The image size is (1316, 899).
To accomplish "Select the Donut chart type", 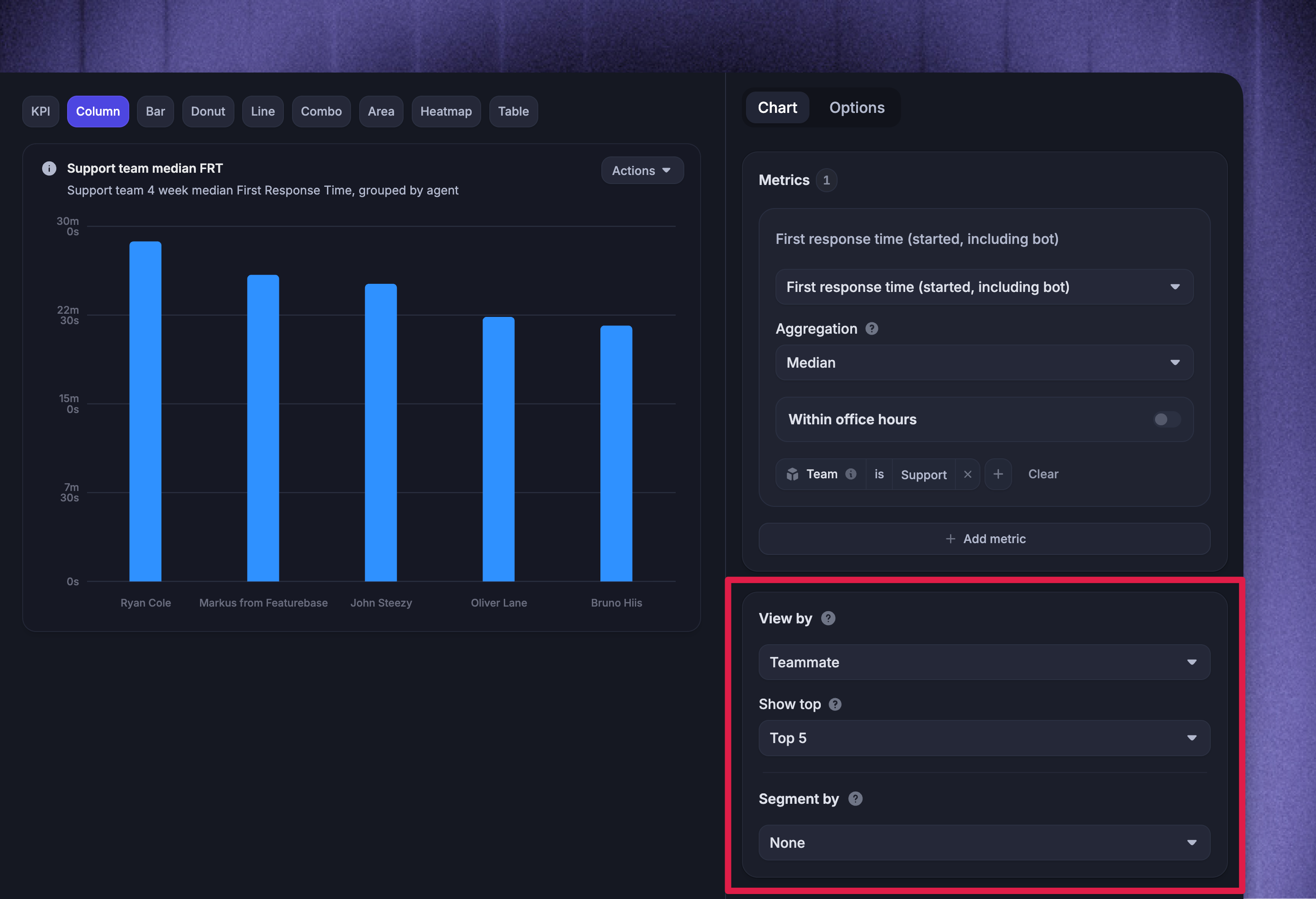I will tap(208, 112).
